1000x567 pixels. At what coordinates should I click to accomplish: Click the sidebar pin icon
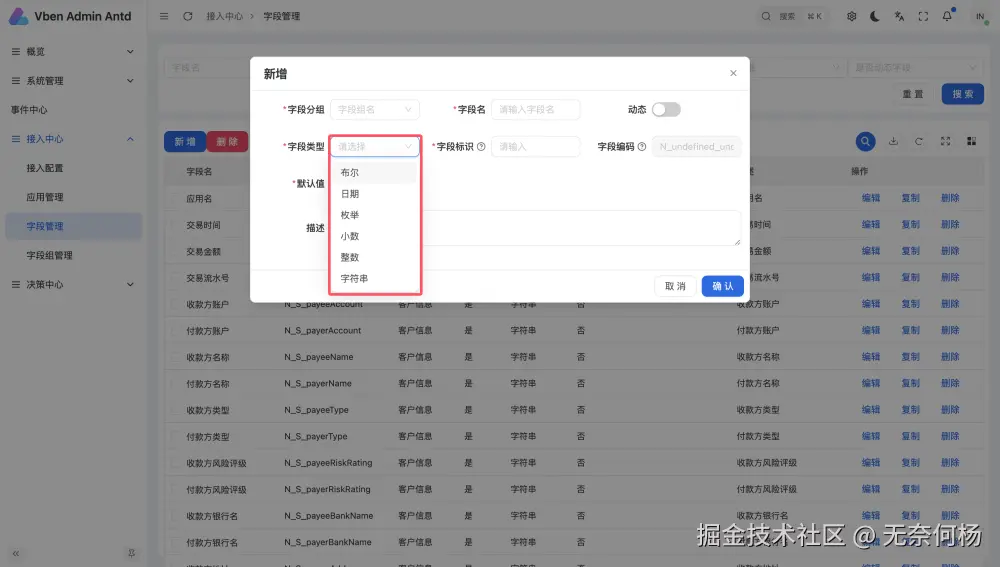point(131,553)
